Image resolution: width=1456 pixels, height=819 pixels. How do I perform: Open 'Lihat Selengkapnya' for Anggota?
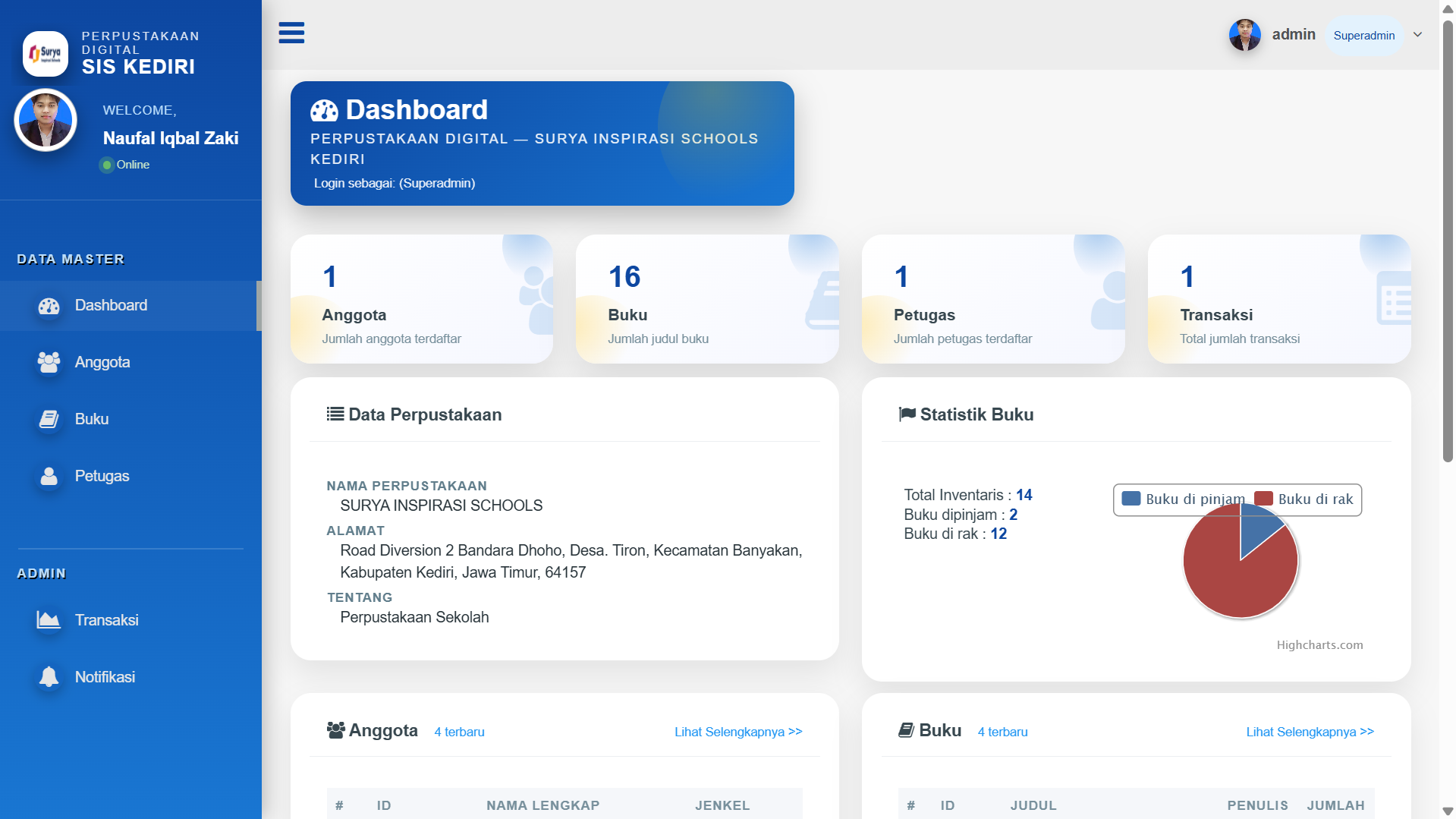737,731
